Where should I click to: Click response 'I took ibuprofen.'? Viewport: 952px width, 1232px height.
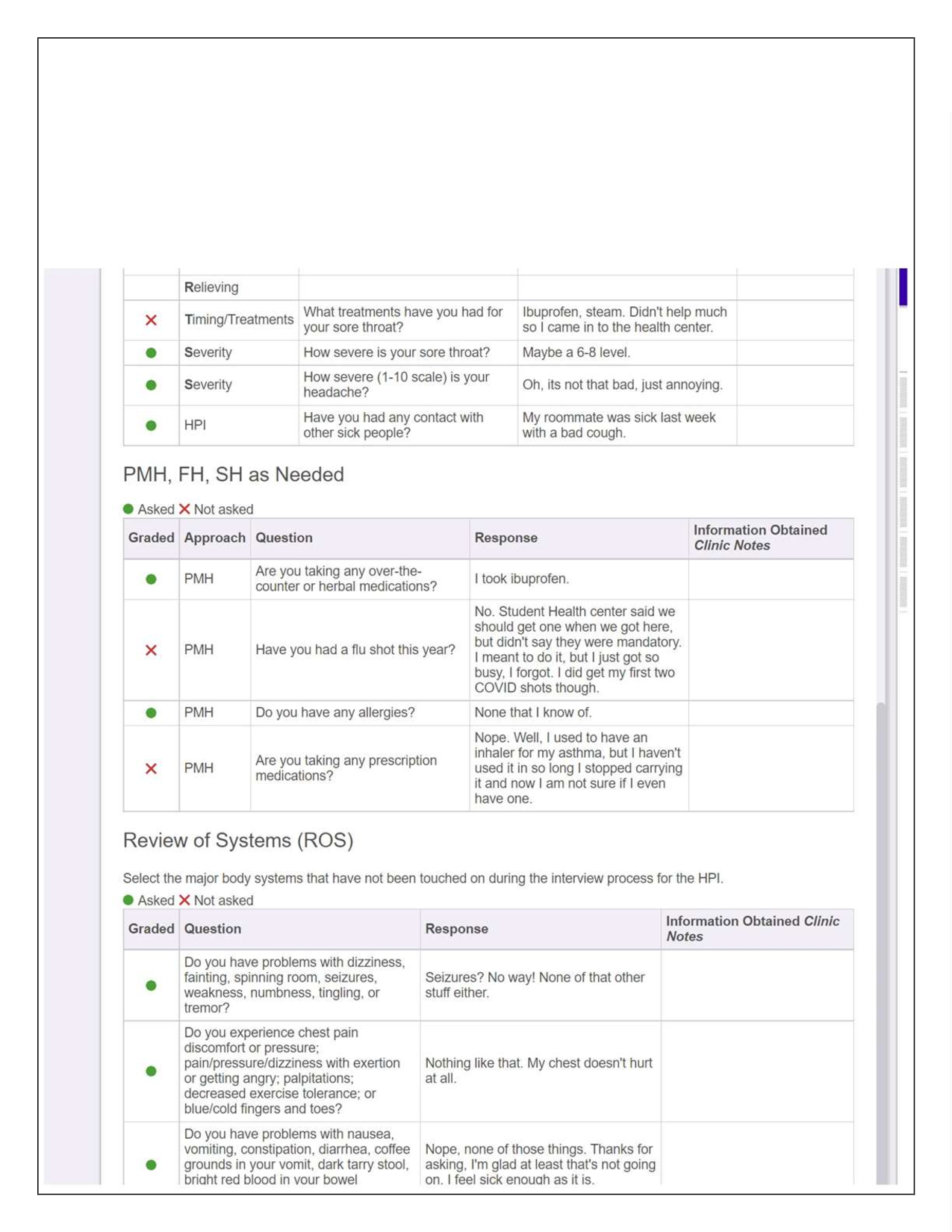point(521,579)
